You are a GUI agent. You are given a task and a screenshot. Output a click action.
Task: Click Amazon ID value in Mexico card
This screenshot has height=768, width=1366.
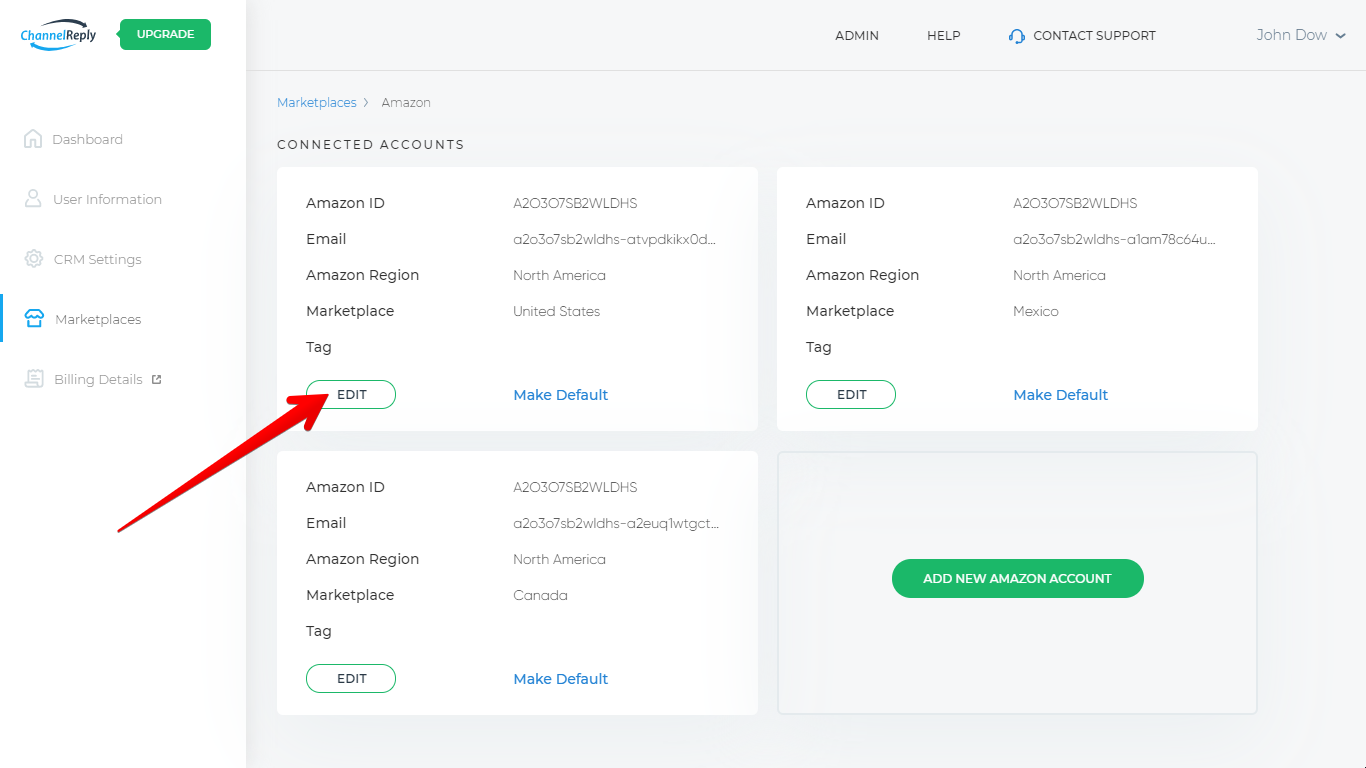click(x=1075, y=203)
